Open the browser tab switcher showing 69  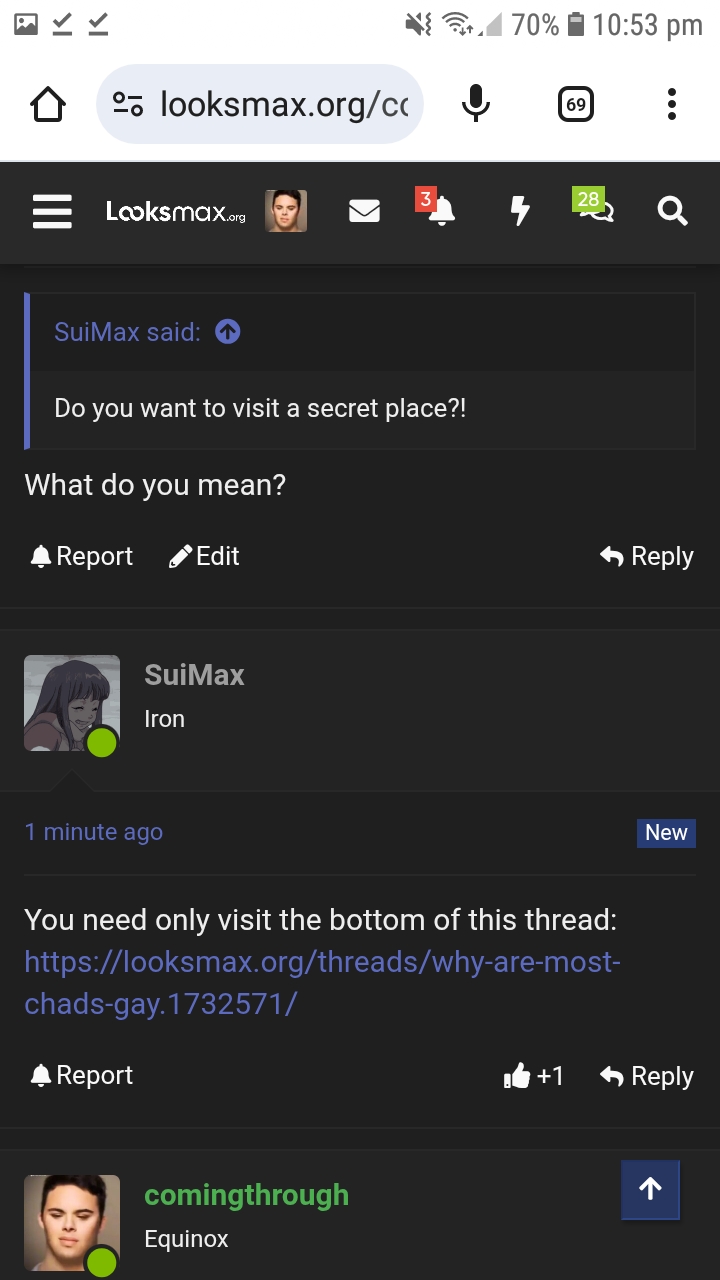point(575,104)
